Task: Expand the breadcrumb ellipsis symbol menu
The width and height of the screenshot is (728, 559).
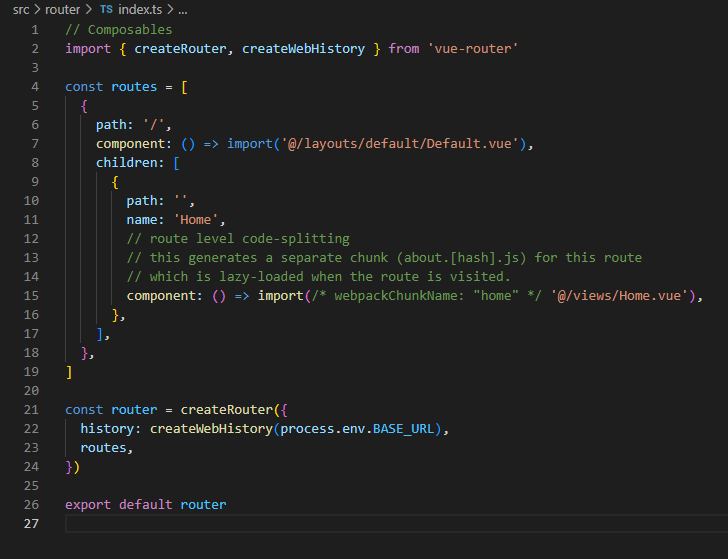Action: [x=183, y=11]
